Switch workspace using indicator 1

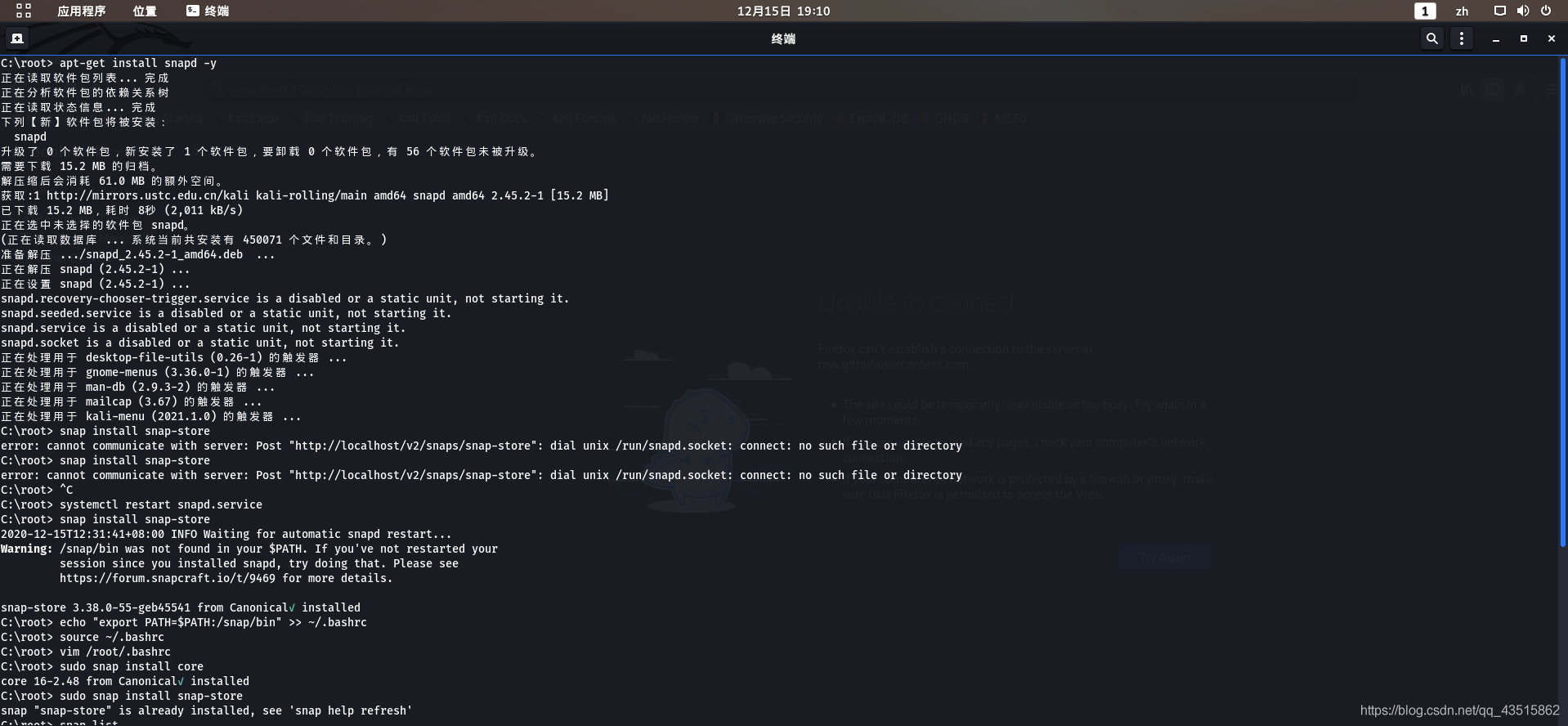point(1425,11)
